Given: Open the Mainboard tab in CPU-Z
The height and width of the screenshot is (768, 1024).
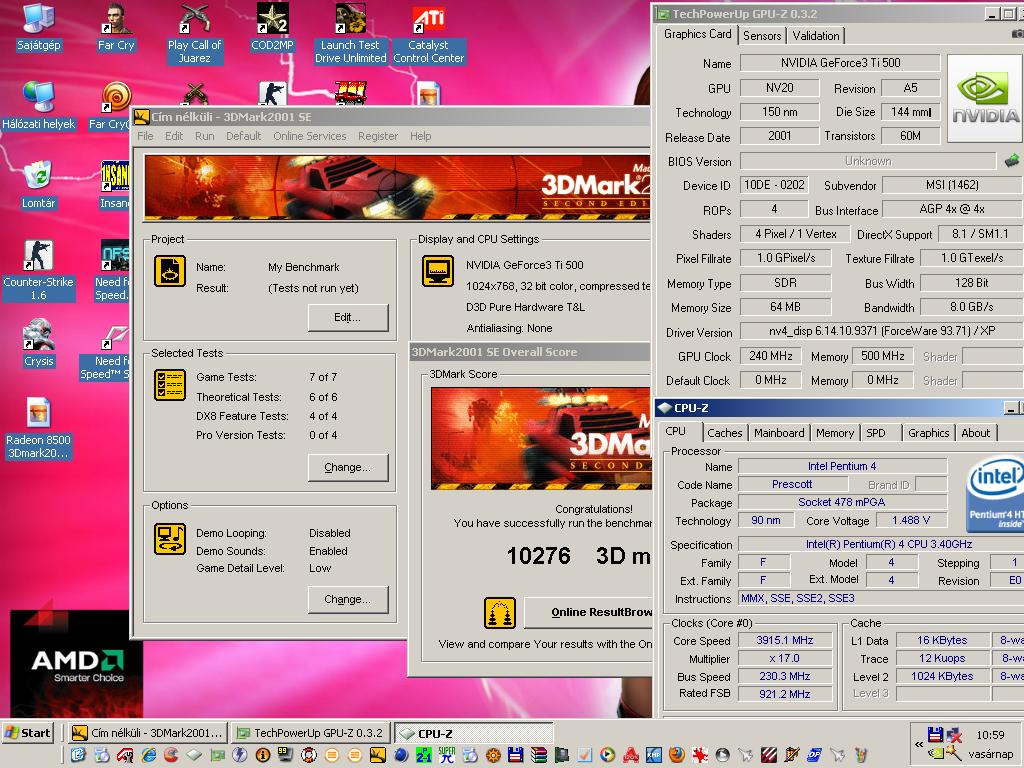Looking at the screenshot, I should [x=779, y=432].
